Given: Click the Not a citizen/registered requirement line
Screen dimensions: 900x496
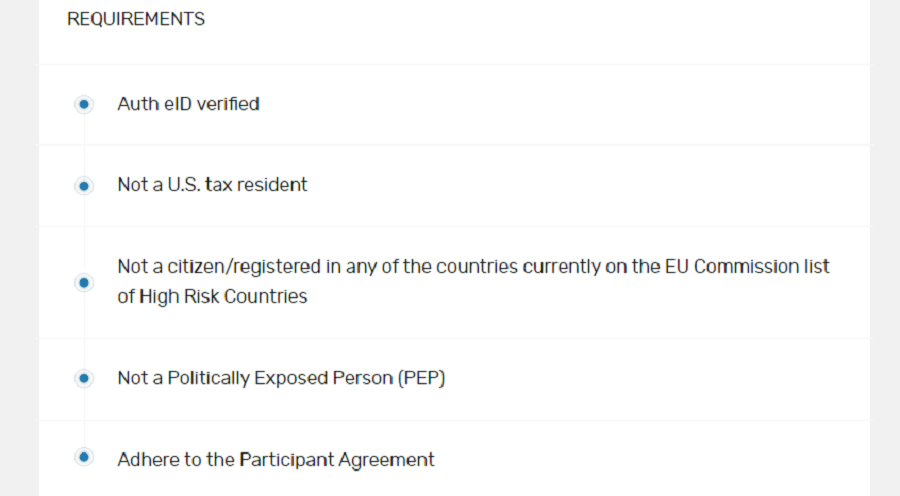Looking at the screenshot, I should 473,267.
